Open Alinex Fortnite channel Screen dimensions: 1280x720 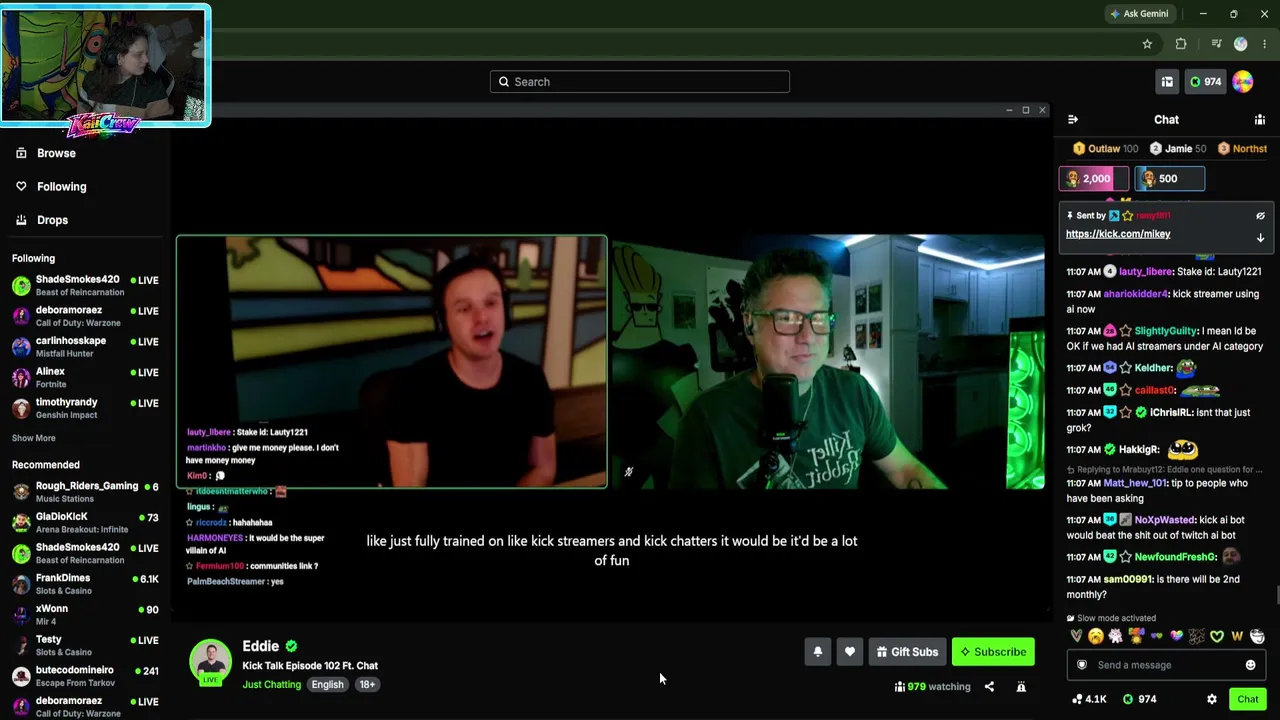86,378
